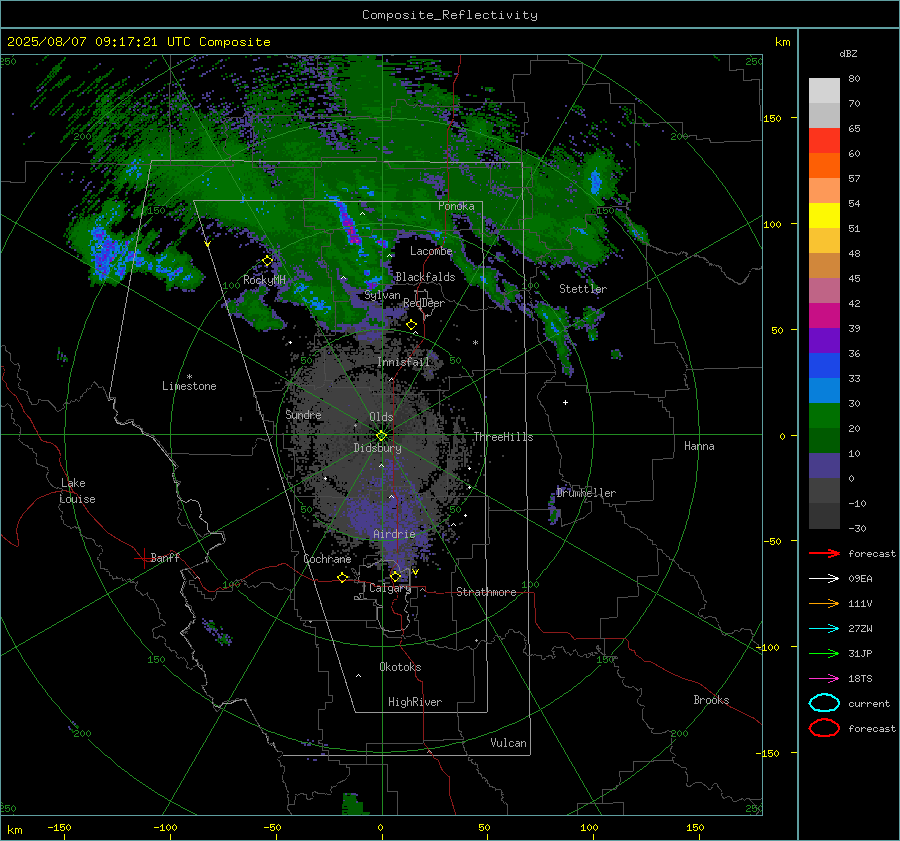Viewport: 900px width, 841px height.
Task: Select the slate-purple swatch between 10 and 0
Action: pyautogui.click(x=824, y=466)
